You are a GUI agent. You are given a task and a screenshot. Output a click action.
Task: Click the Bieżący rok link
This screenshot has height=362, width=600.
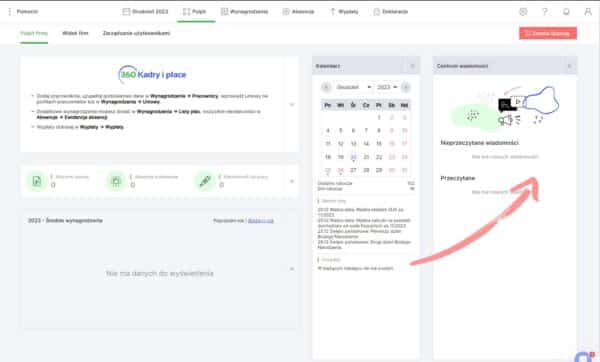[x=261, y=221]
